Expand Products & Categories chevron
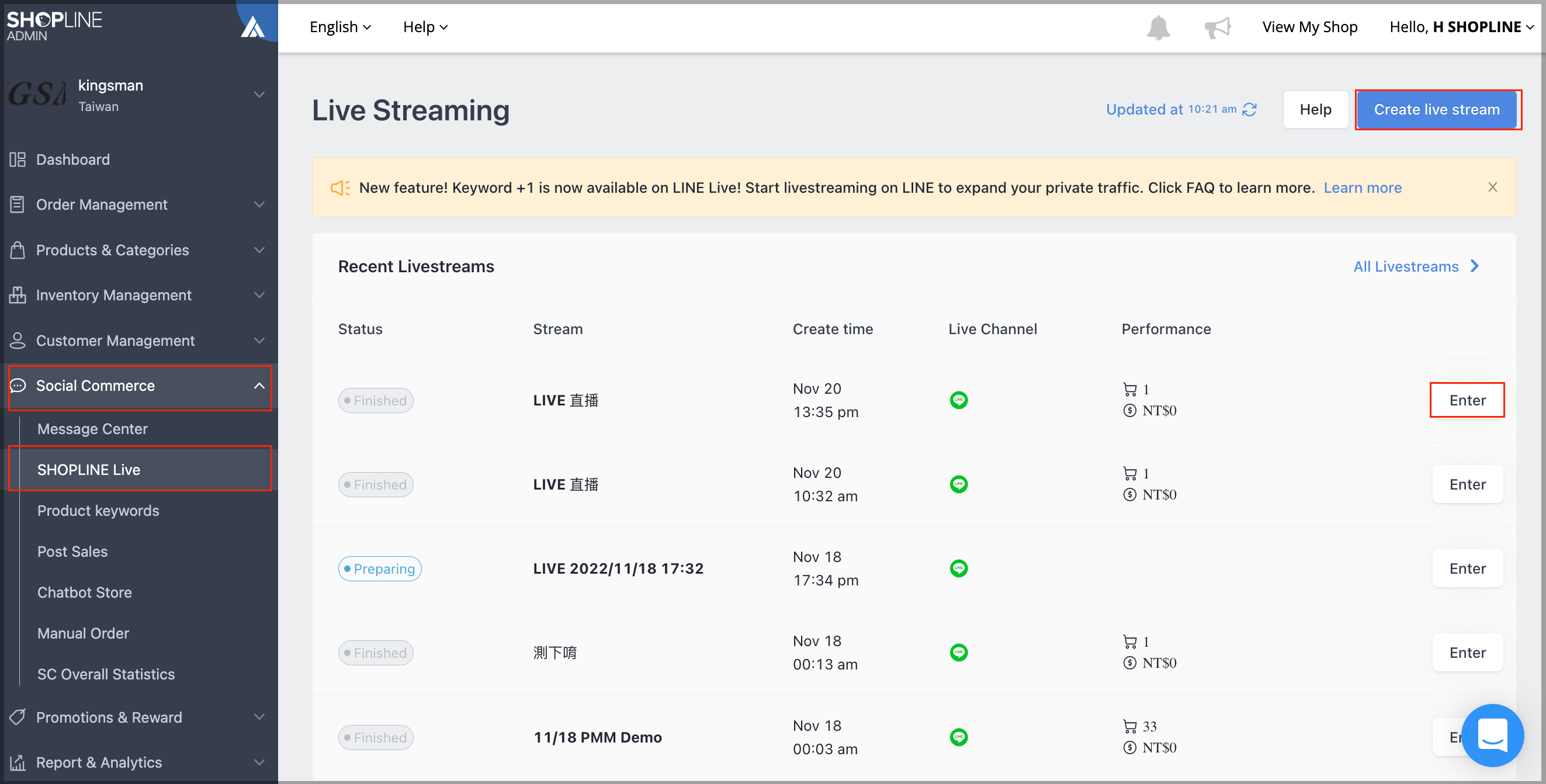The image size is (1546, 784). coord(259,249)
